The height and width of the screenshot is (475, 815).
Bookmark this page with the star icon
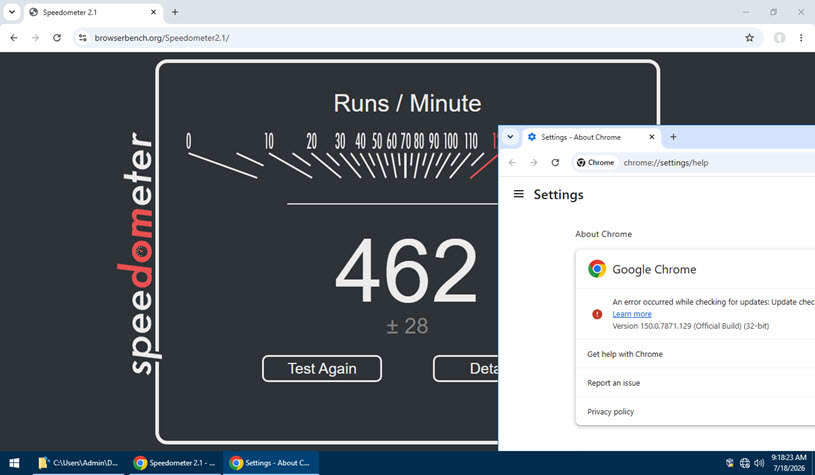point(750,38)
